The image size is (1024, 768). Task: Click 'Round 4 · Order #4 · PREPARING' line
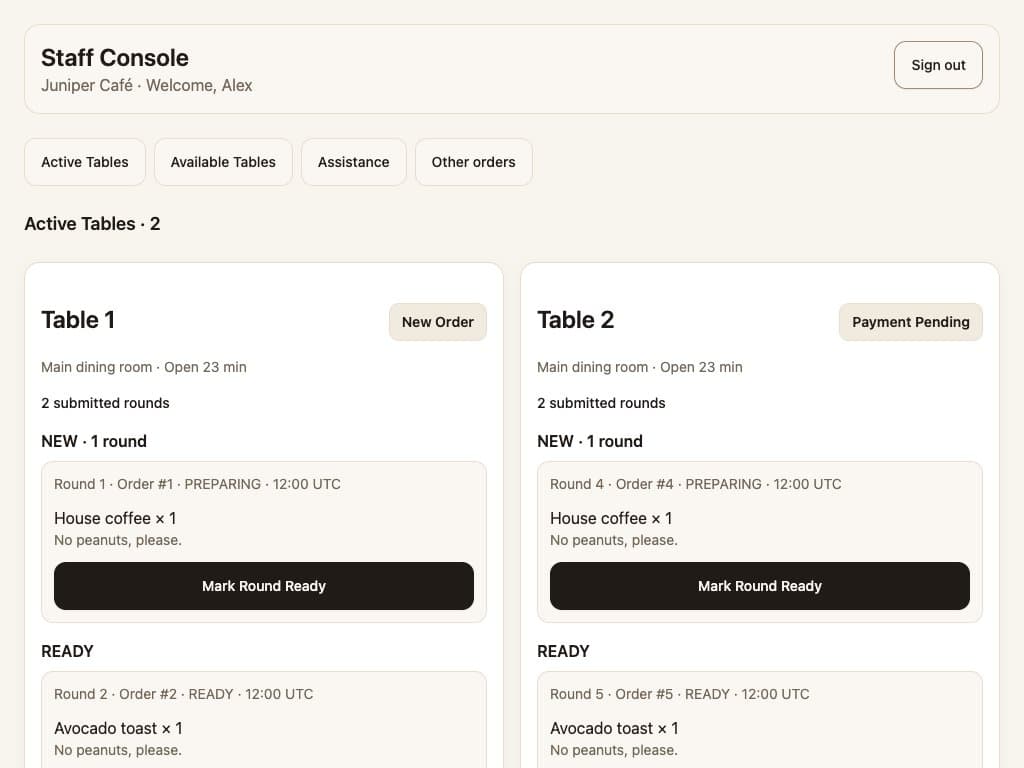click(696, 484)
